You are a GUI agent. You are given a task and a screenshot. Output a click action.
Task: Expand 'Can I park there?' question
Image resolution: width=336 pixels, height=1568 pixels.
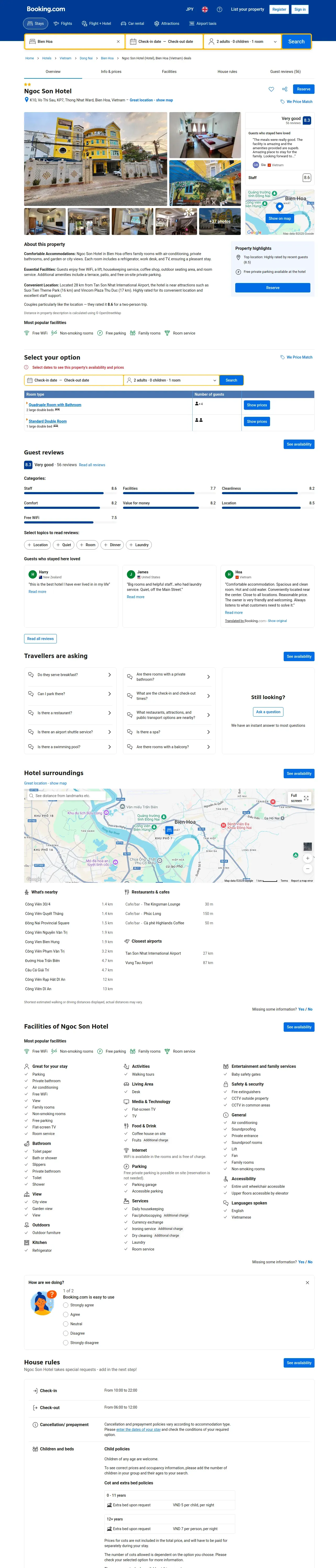click(71, 694)
